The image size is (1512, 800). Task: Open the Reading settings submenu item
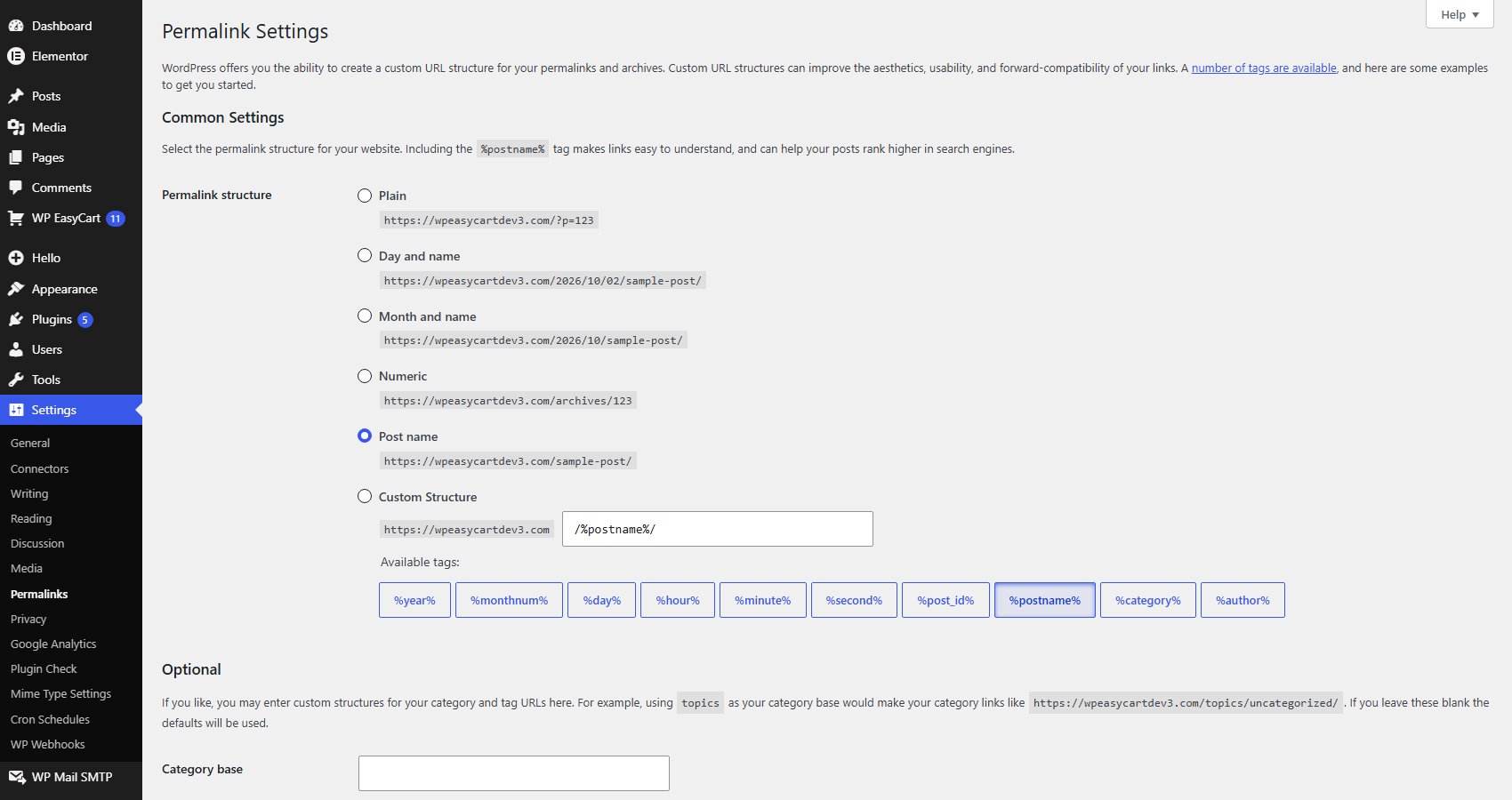pyautogui.click(x=31, y=518)
